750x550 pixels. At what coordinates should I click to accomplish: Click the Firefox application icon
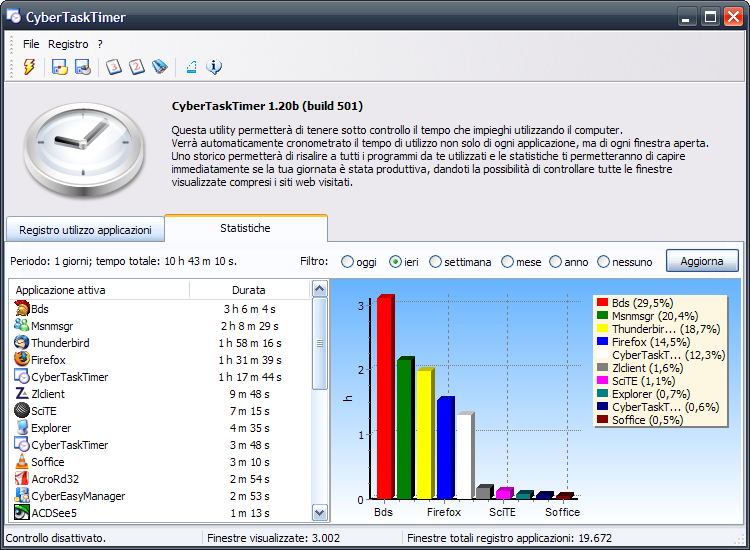22,359
